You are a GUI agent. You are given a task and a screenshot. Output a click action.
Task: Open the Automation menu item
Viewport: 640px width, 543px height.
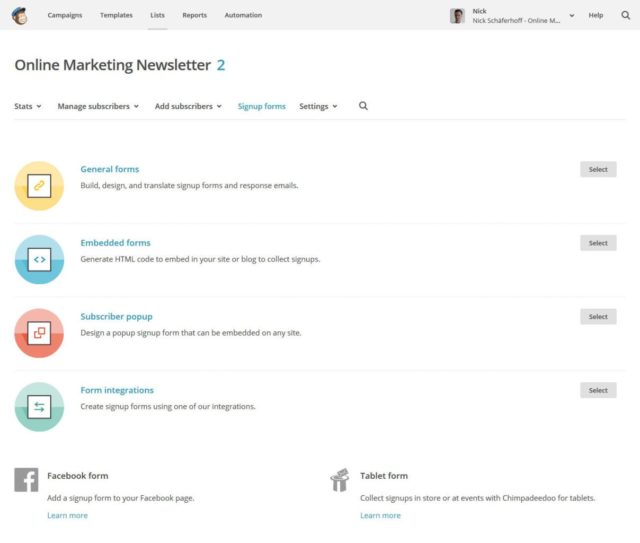click(243, 15)
